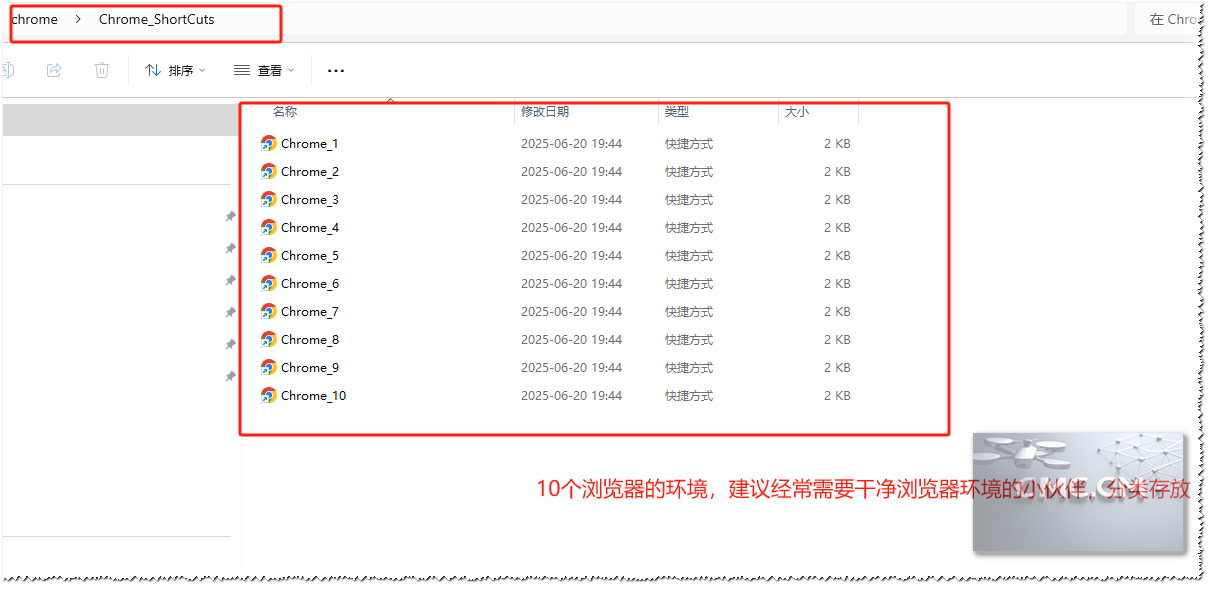Click the Chrome_5 shortcut icon
Screen dimensions: 1213x590
(x=268, y=255)
